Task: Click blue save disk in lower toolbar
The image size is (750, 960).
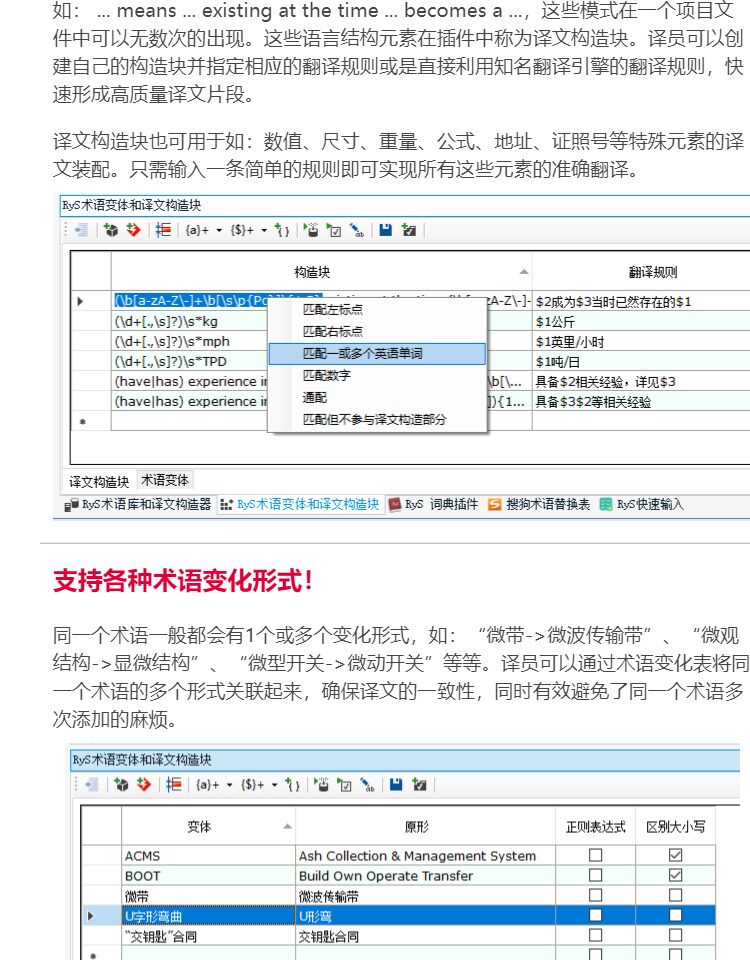Action: click(x=396, y=785)
